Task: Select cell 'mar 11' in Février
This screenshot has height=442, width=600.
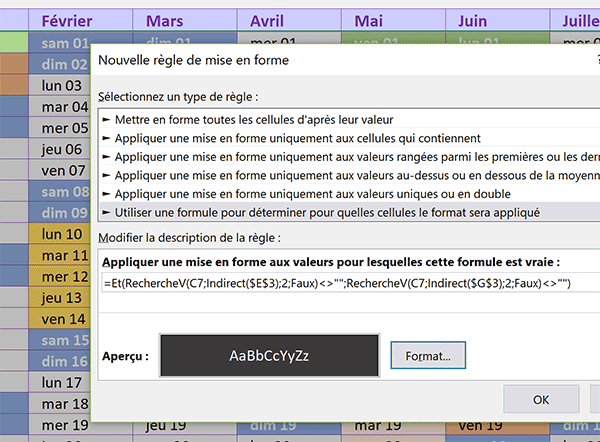Action: pyautogui.click(x=60, y=255)
